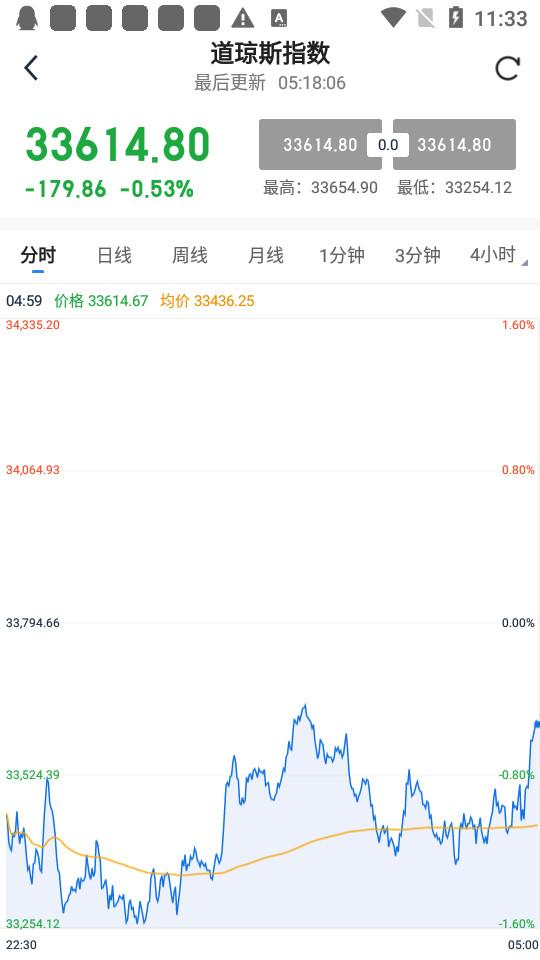Viewport: 540px width, 960px height.
Task: Tap the 22:30 start time label
Action: [21, 945]
